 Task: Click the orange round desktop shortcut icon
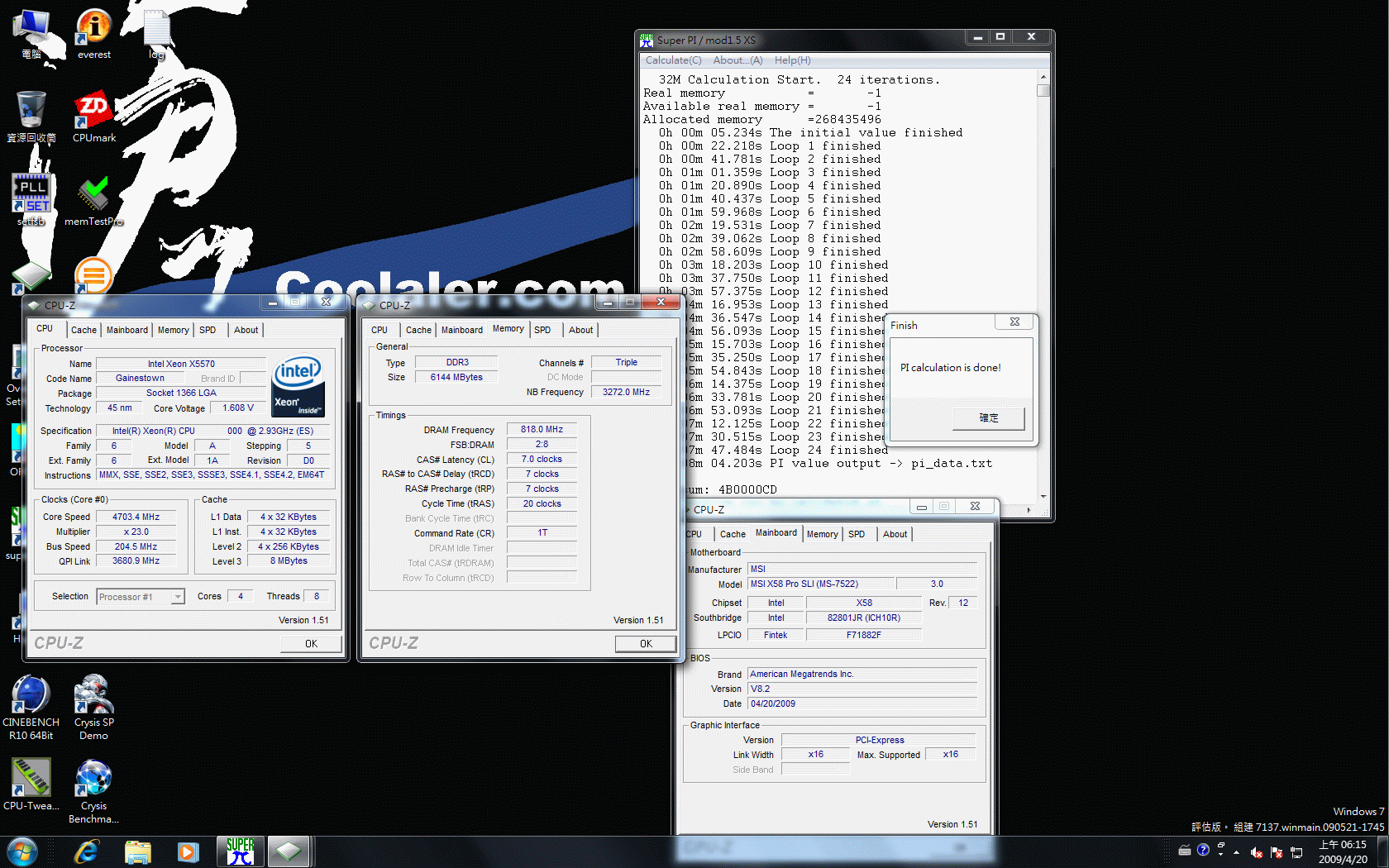(93, 275)
